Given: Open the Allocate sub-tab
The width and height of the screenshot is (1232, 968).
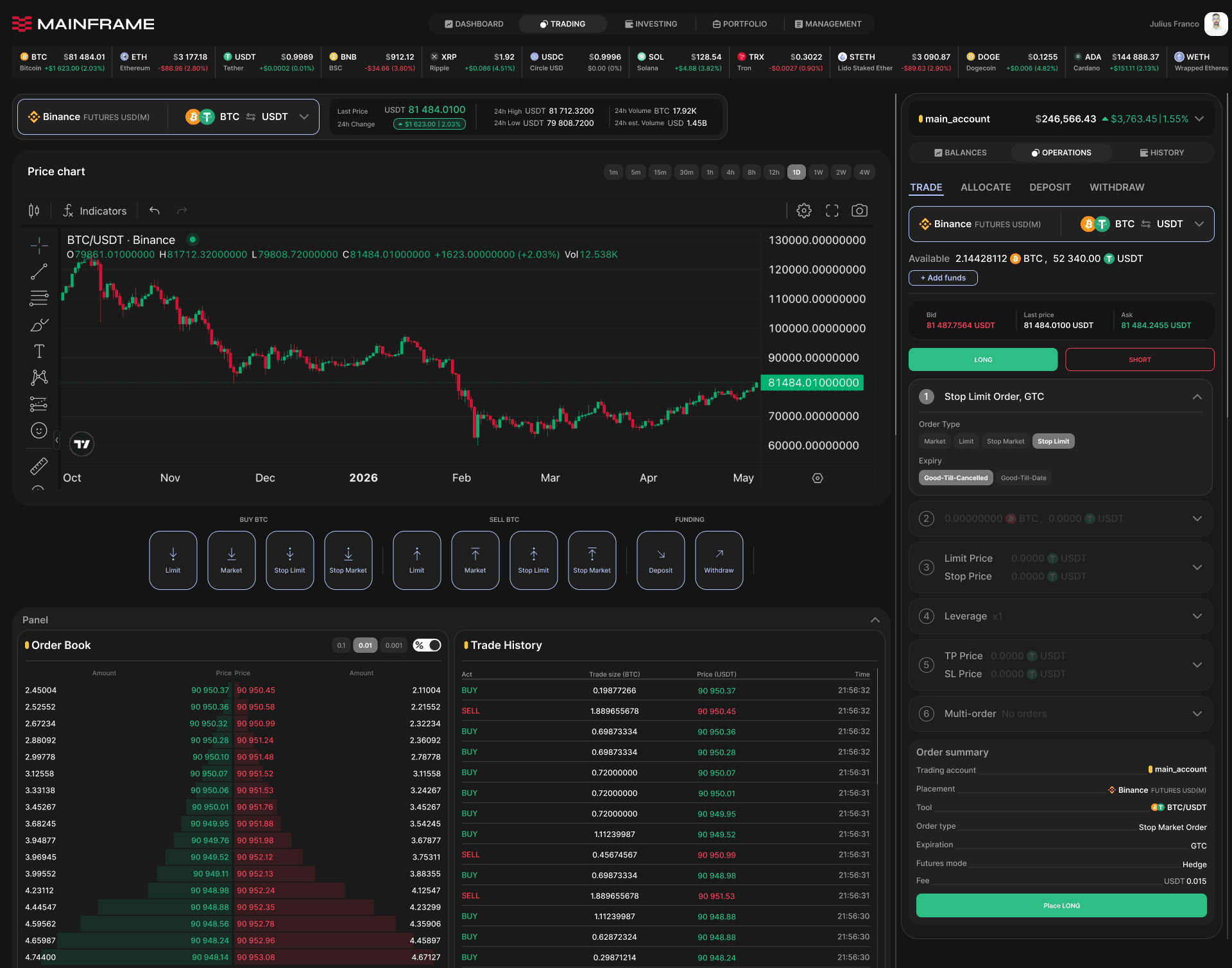Looking at the screenshot, I should click(986, 187).
